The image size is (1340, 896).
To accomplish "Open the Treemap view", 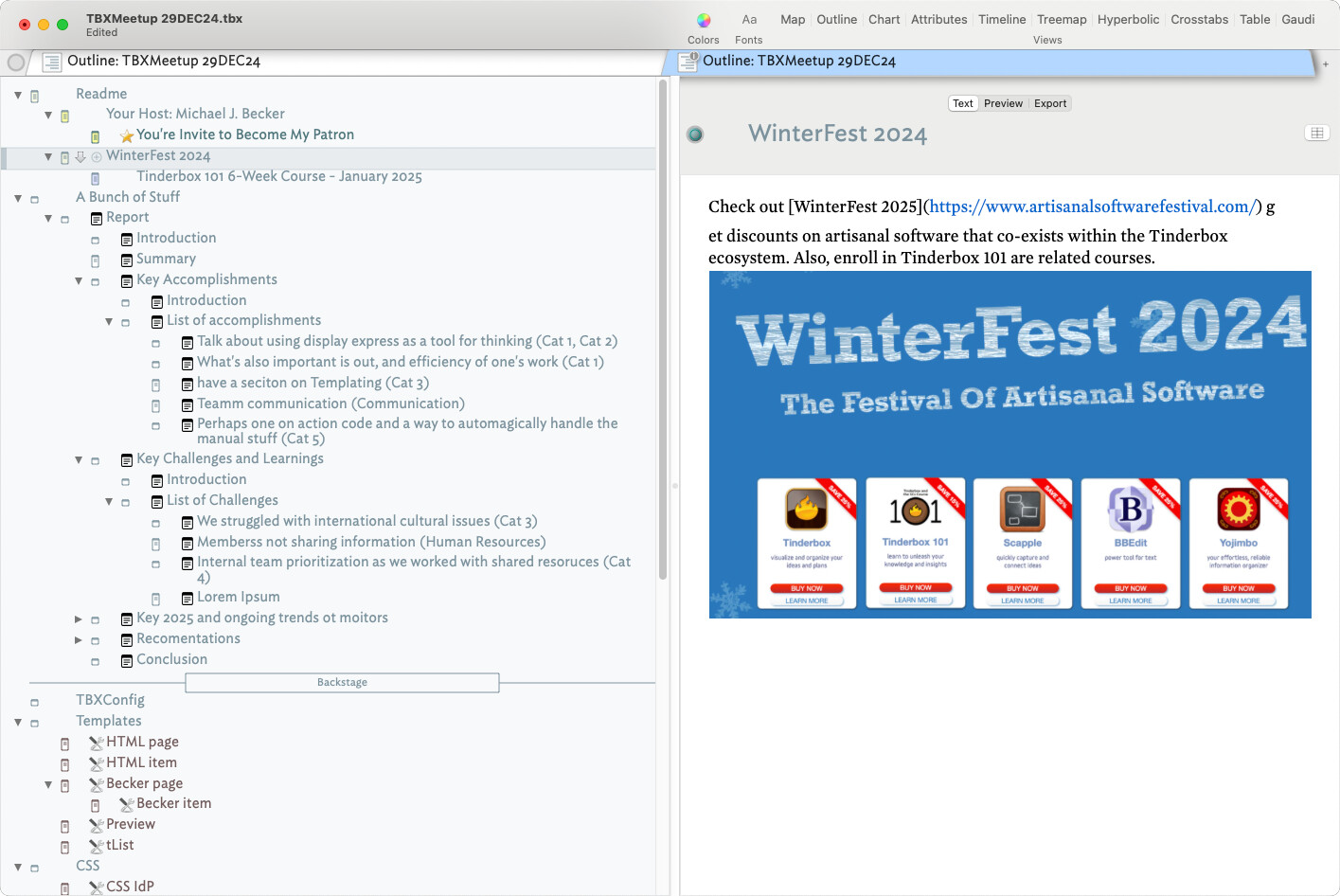I will [1062, 19].
